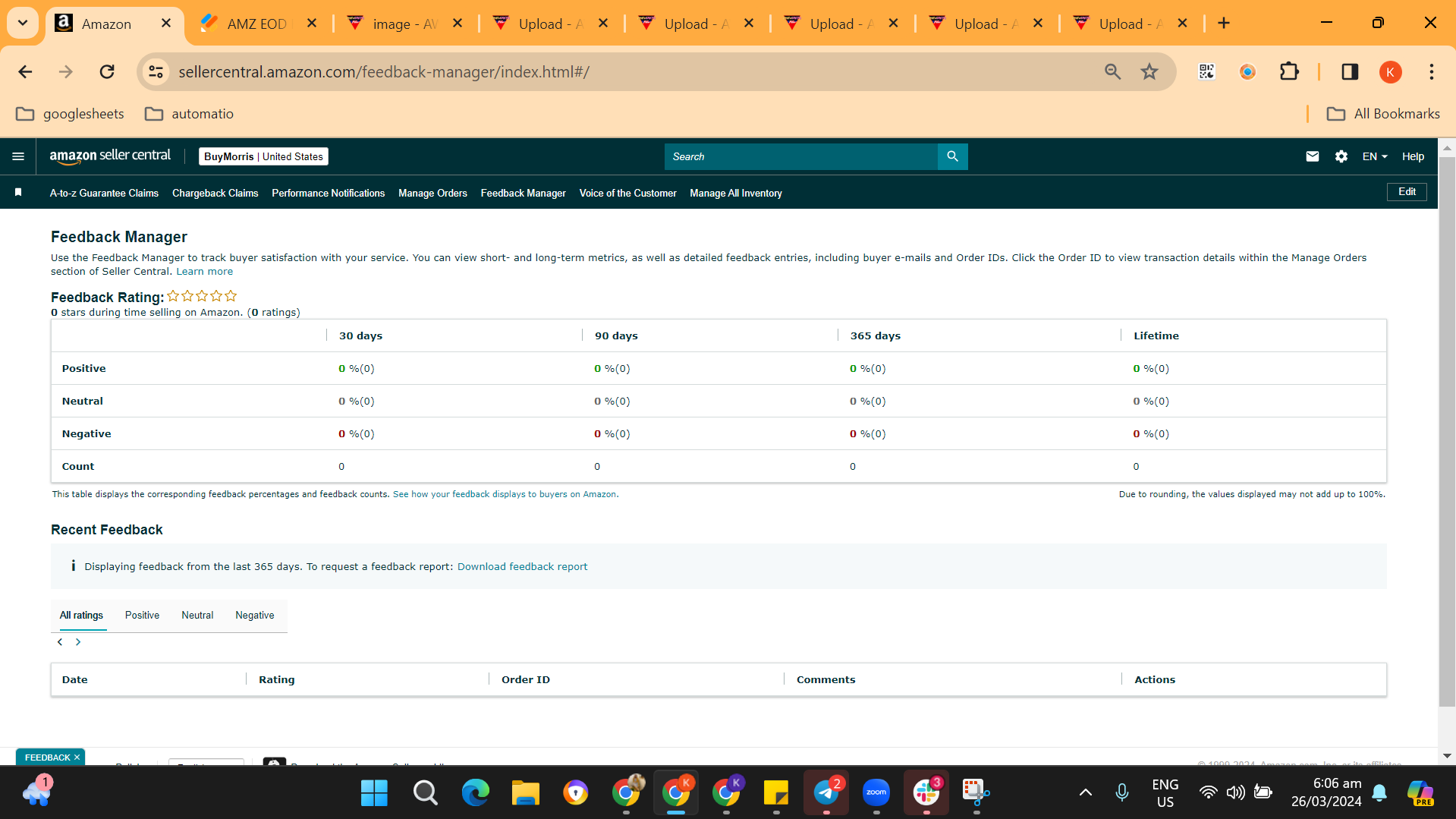Click the Amazon Seller Central logo
Viewport: 1456px width, 819px height.
[x=110, y=156]
